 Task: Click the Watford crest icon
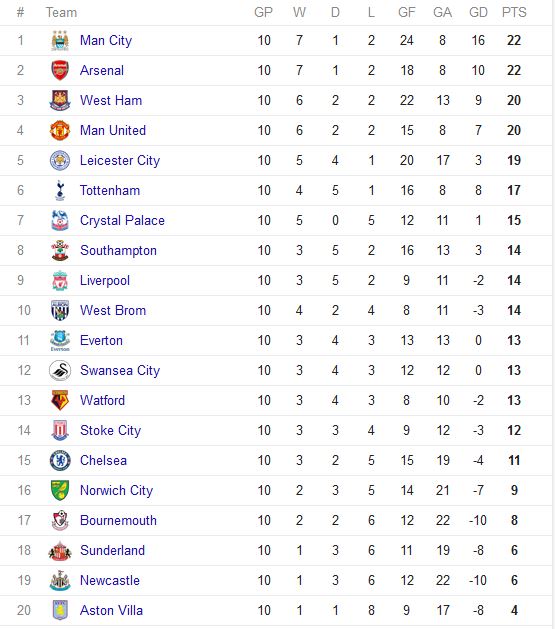(60, 400)
